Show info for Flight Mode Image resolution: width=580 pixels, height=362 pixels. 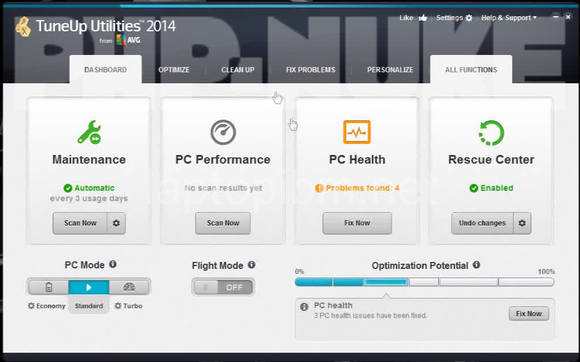252,265
